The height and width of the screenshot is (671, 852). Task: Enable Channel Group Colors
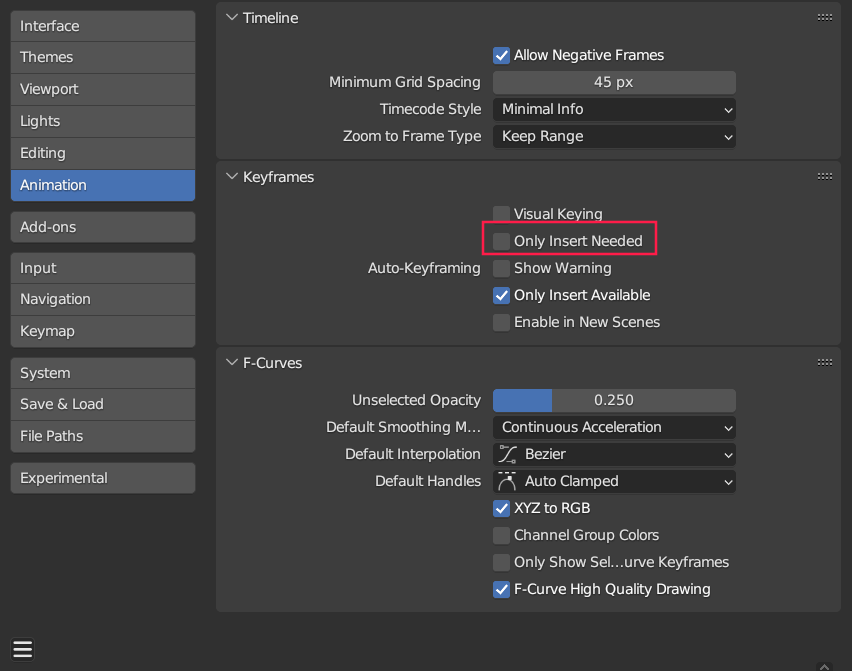click(501, 535)
